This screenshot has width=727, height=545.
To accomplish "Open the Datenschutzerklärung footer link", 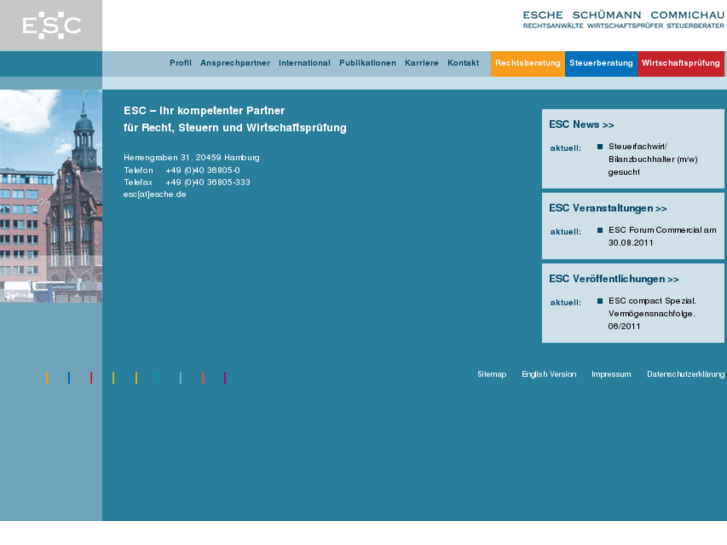I will tap(686, 374).
